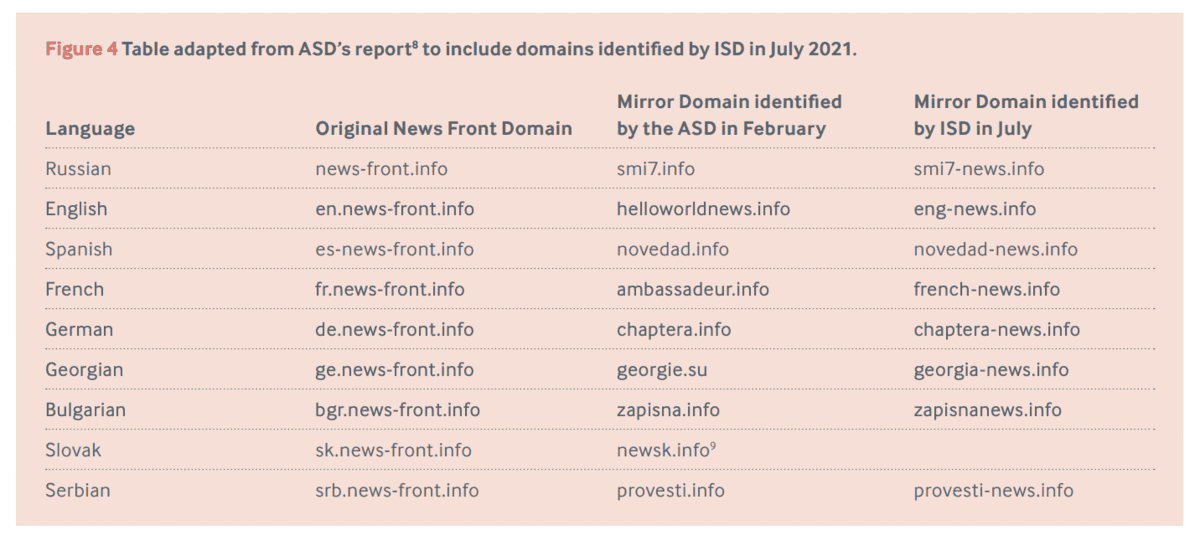Click "Mirror Domain identified by ISD" header
Viewport: 1200px width, 546px height.
pyautogui.click(x=1026, y=115)
